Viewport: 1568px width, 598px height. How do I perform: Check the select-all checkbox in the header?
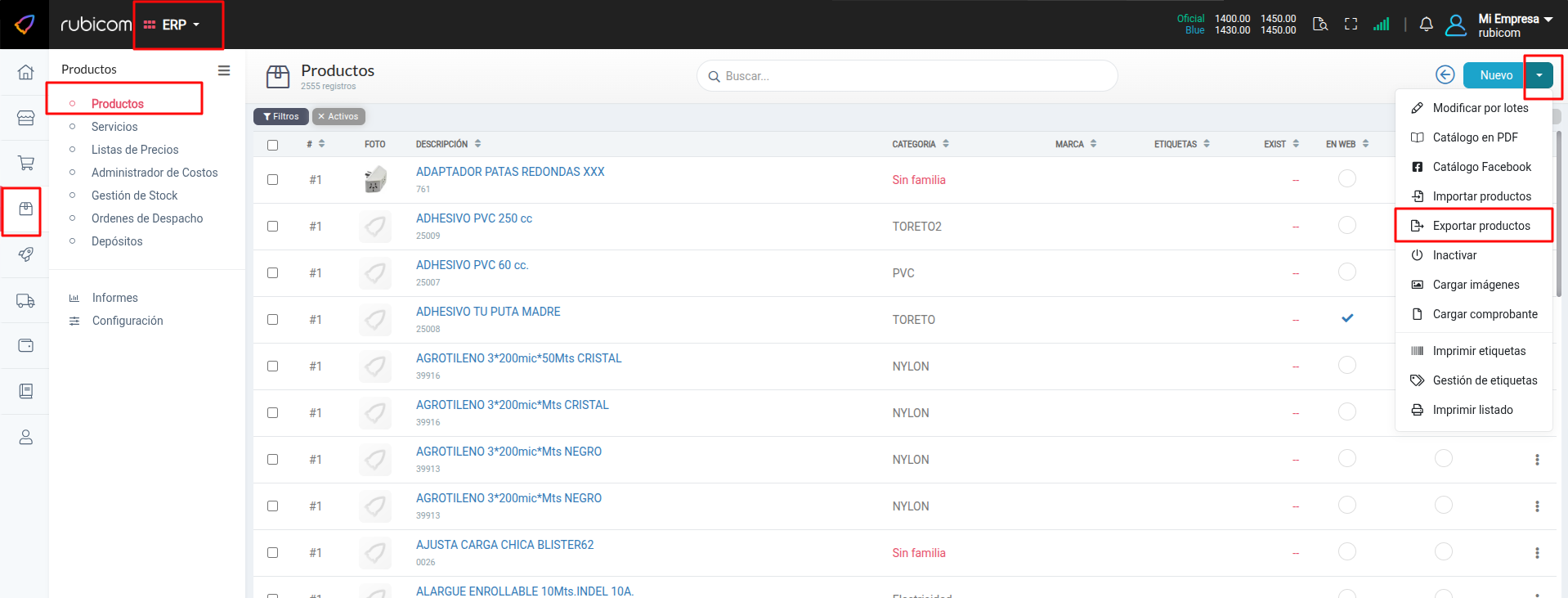(x=272, y=145)
